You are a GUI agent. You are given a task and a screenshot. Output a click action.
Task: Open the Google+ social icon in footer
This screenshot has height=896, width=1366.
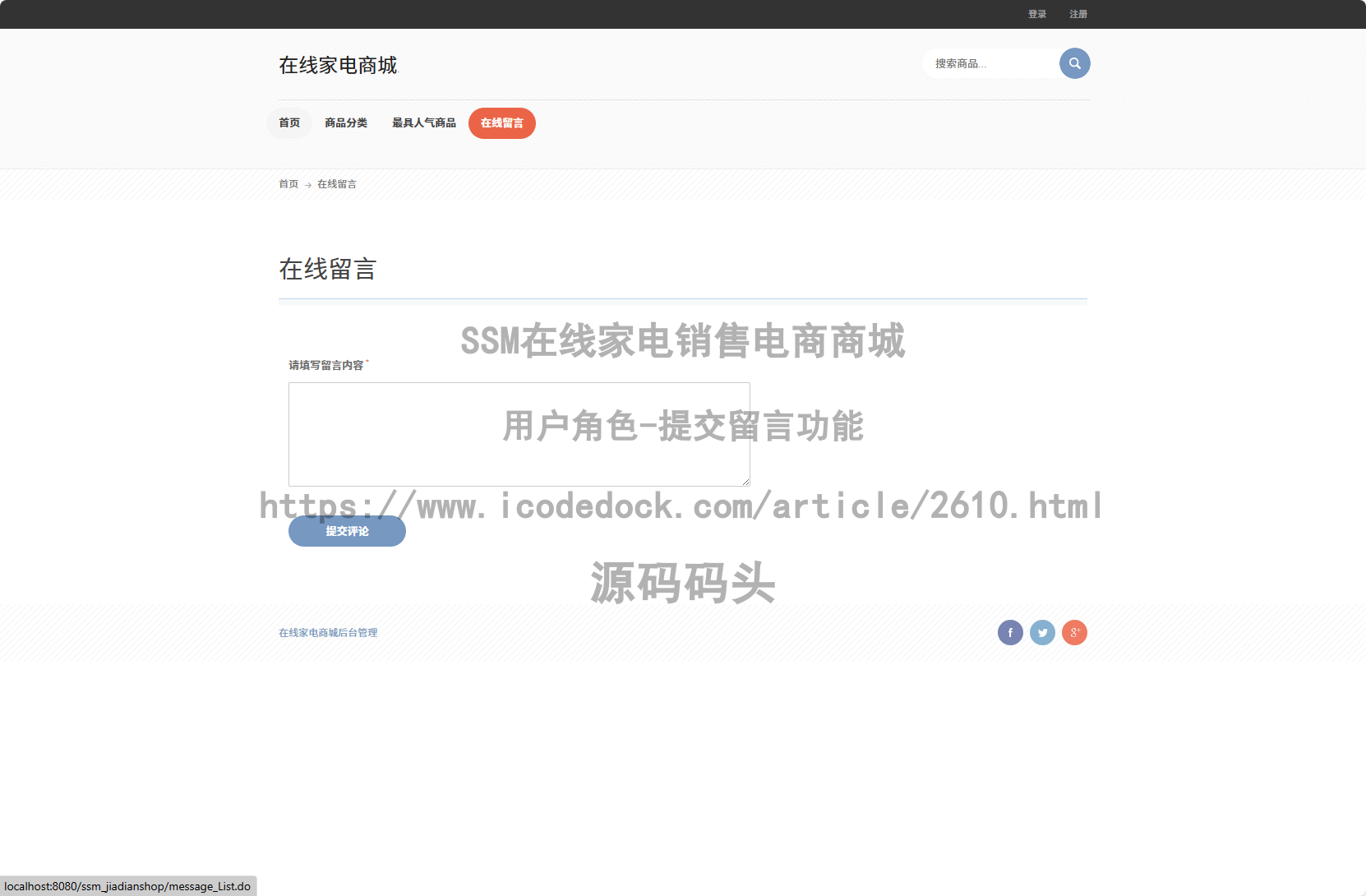pyautogui.click(x=1074, y=632)
